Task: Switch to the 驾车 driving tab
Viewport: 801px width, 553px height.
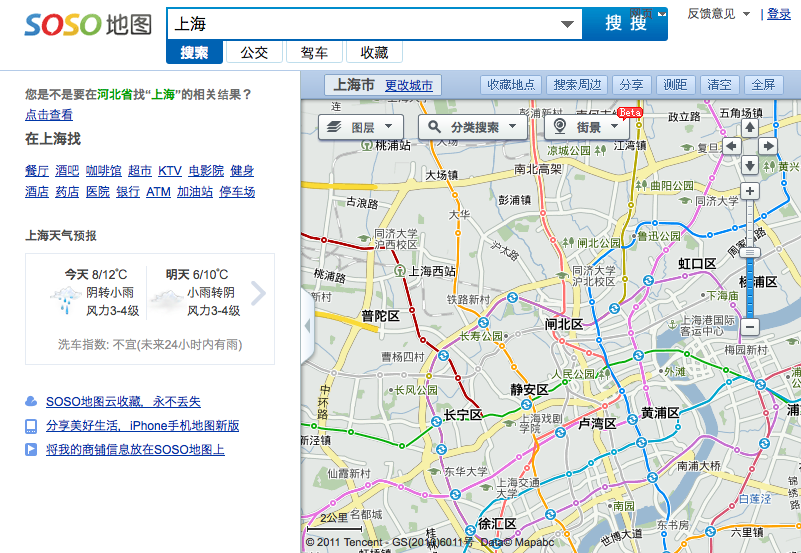Action: click(314, 53)
